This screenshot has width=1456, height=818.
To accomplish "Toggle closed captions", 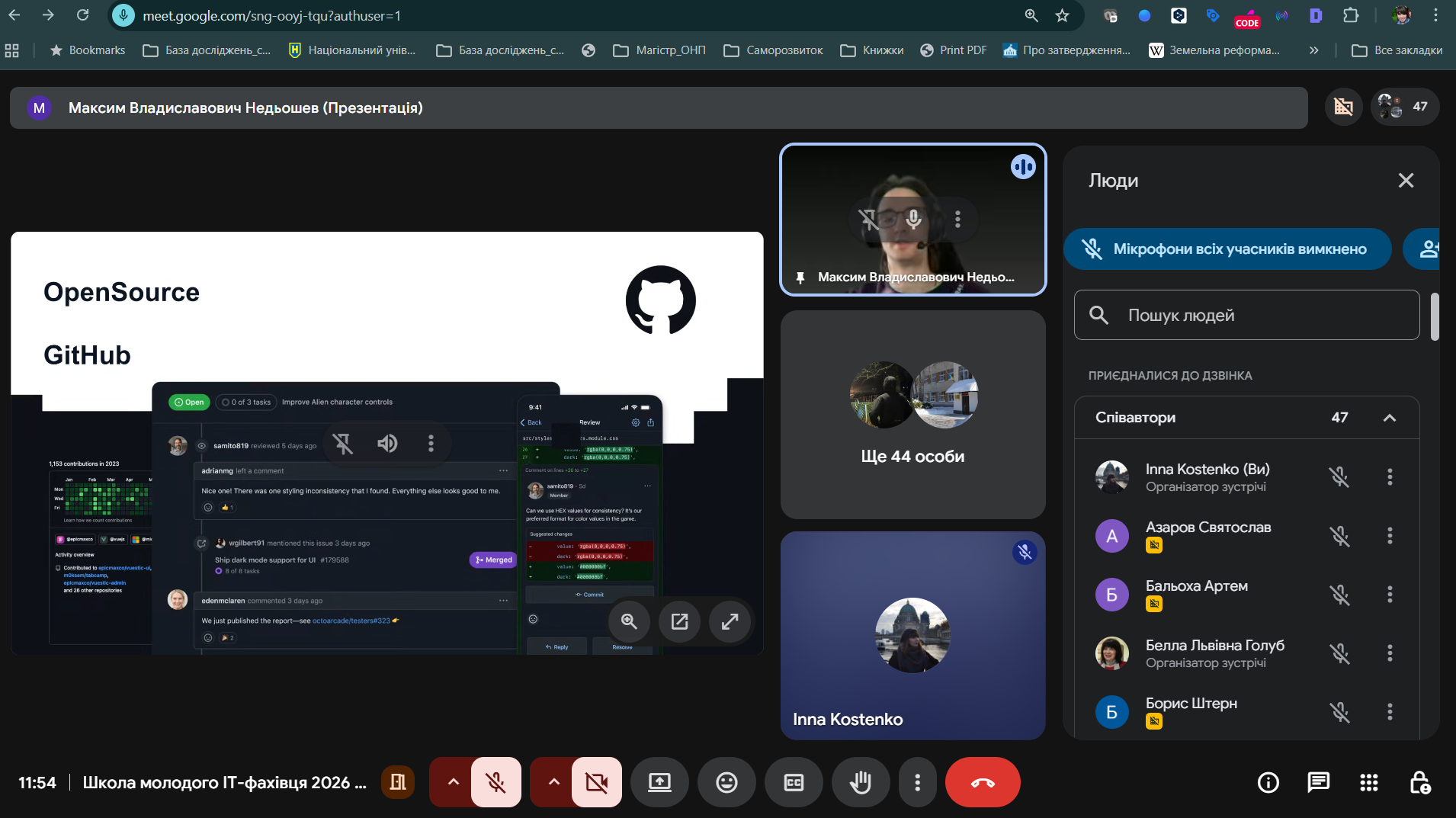I will [794, 782].
